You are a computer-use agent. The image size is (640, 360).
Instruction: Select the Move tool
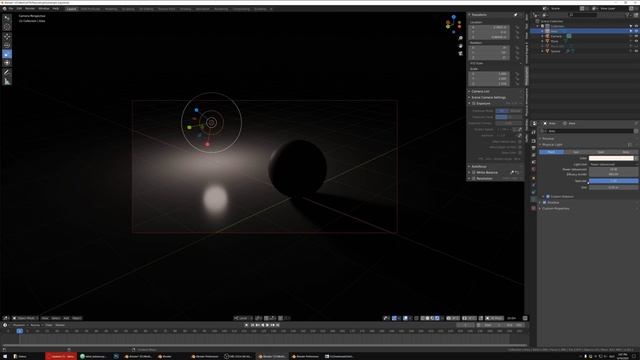[7, 37]
